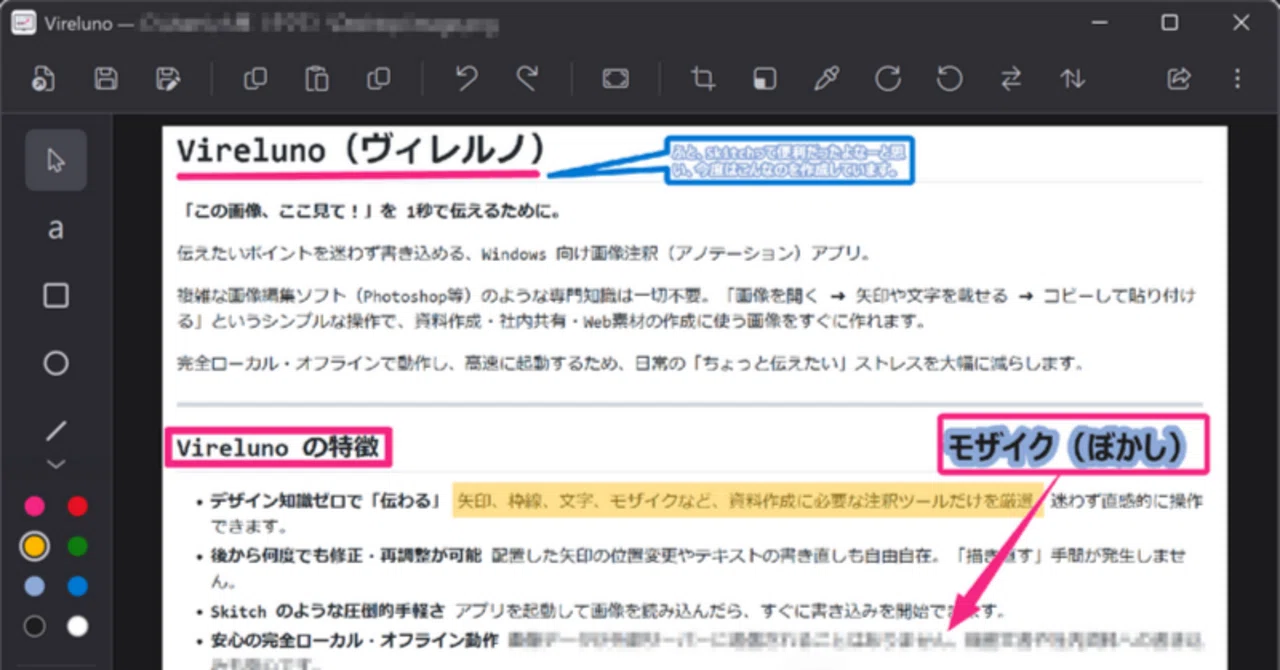Image resolution: width=1280 pixels, height=670 pixels.
Task: Select the rectangle shape tool
Action: tap(56, 295)
